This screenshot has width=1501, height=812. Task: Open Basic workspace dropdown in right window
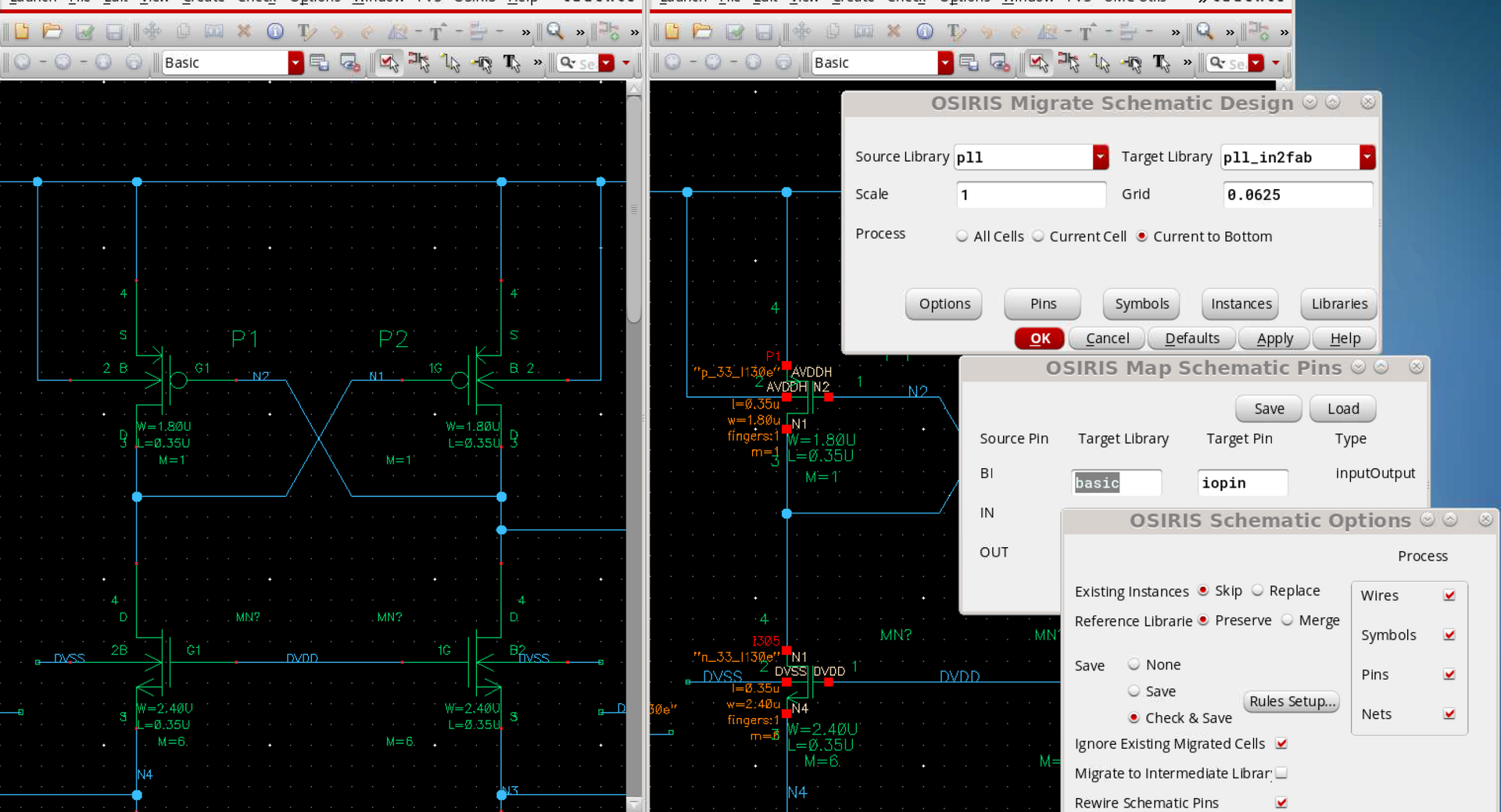(x=945, y=63)
